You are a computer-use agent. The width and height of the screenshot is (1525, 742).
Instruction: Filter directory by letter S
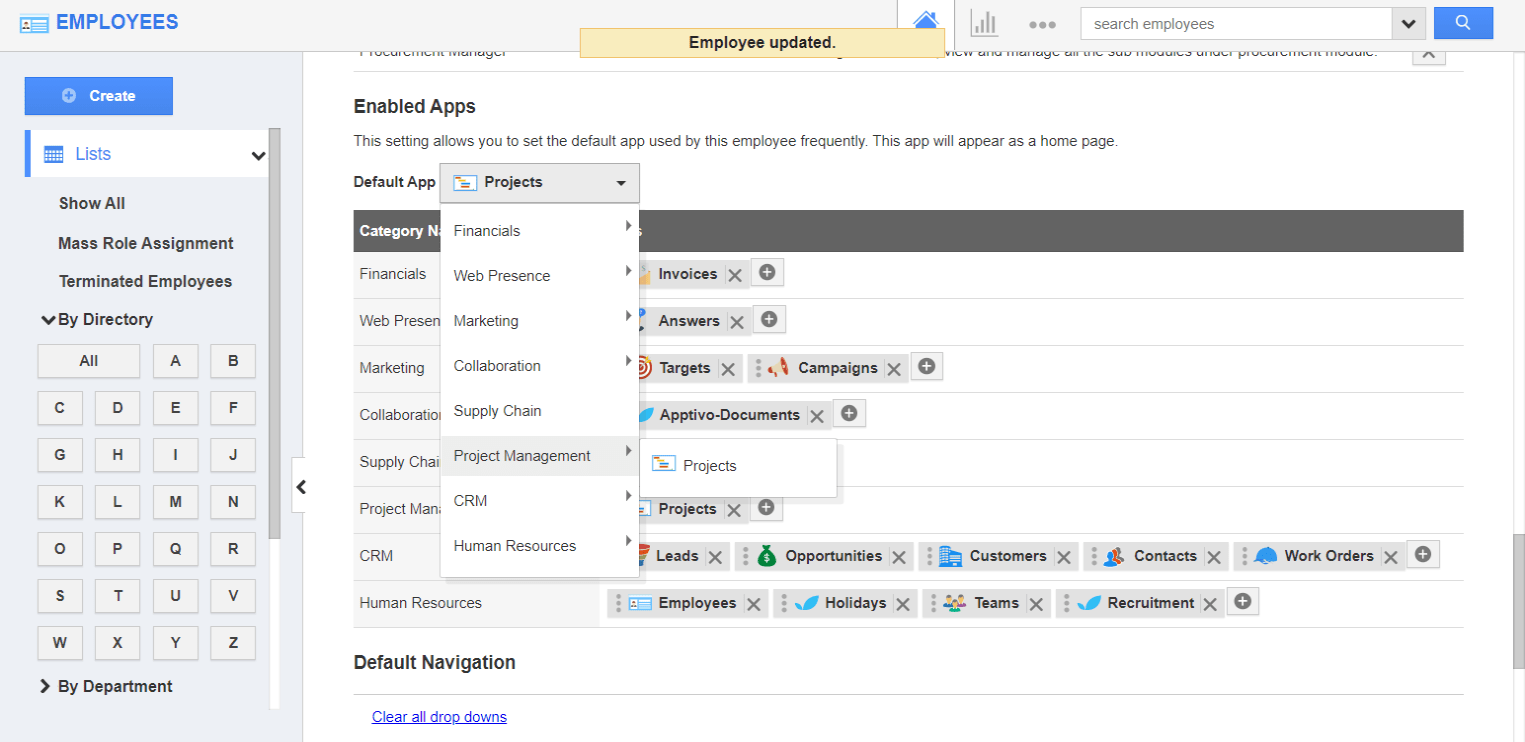point(60,596)
